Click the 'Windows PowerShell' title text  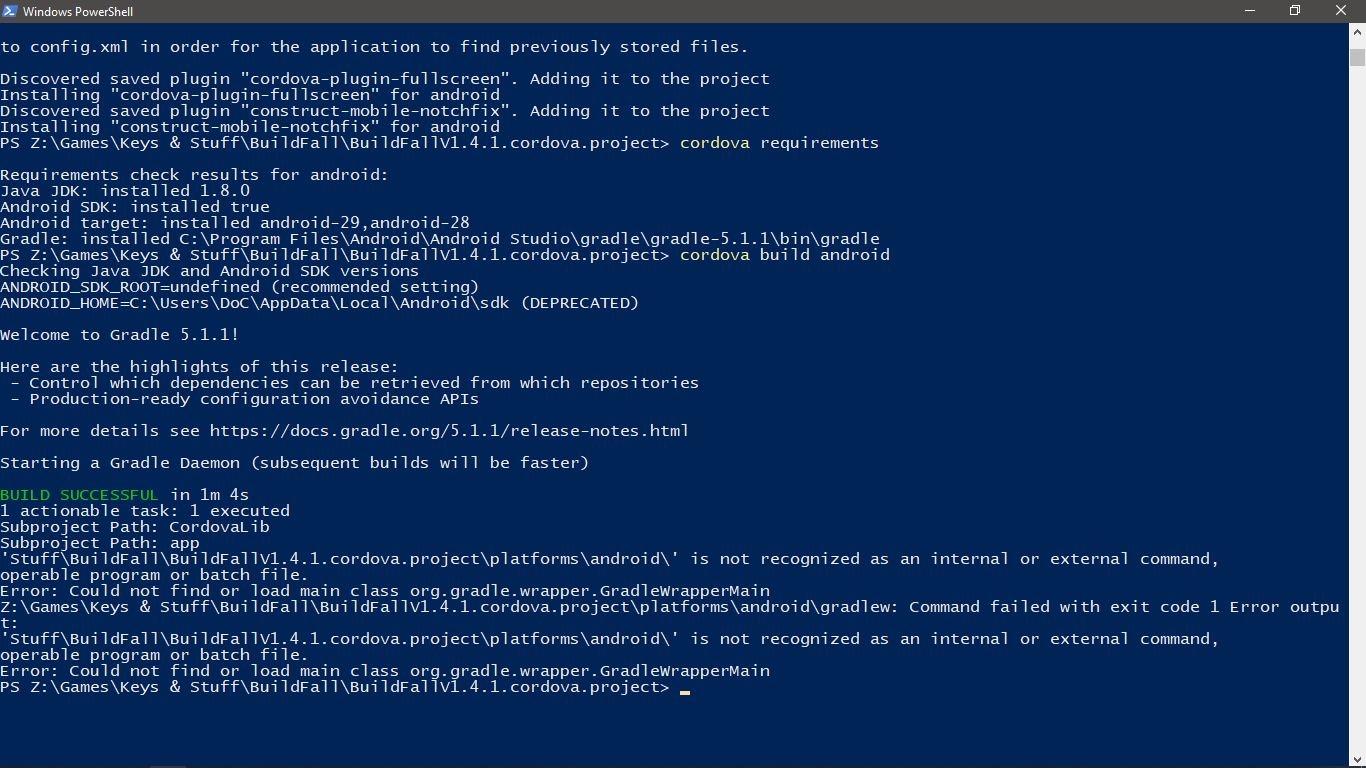click(x=77, y=11)
